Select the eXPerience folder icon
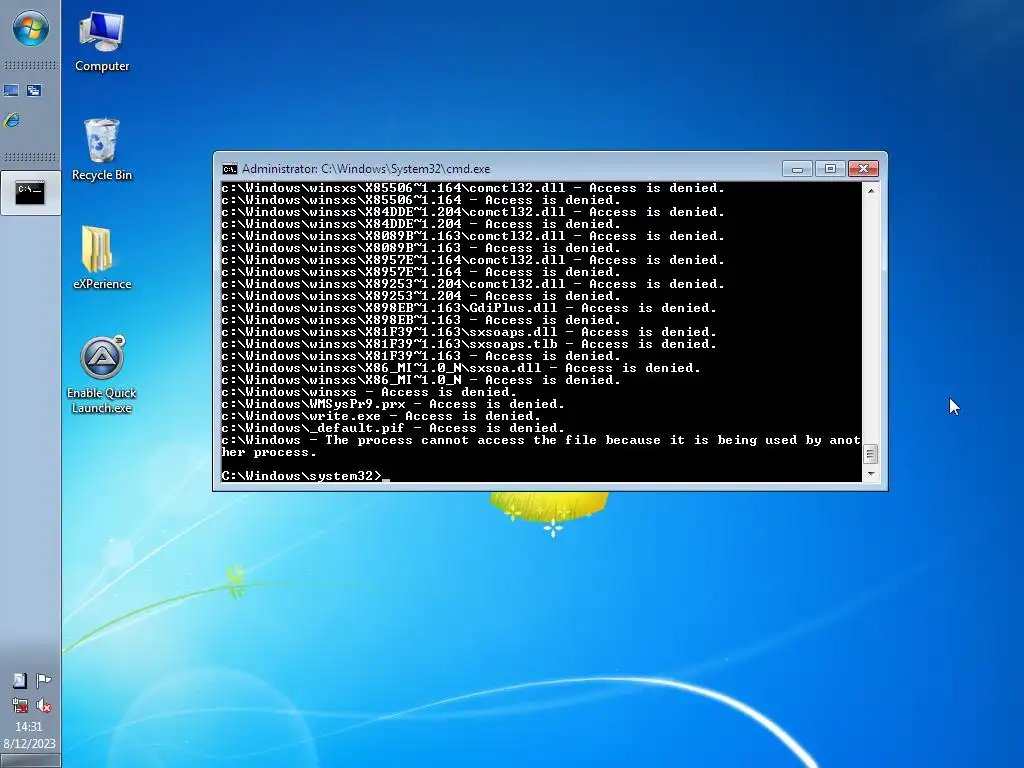The height and width of the screenshot is (768, 1024). [101, 257]
